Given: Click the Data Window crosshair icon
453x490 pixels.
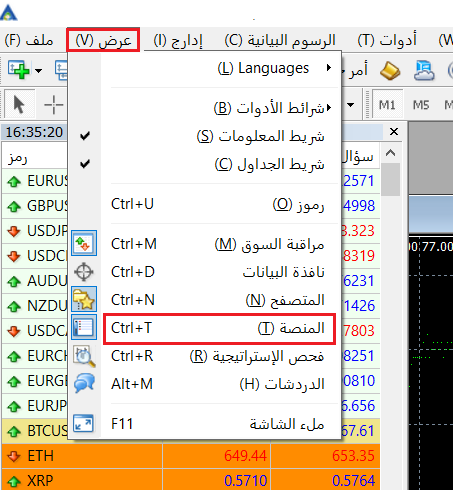Looking at the screenshot, I should pyautogui.click(x=84, y=272).
